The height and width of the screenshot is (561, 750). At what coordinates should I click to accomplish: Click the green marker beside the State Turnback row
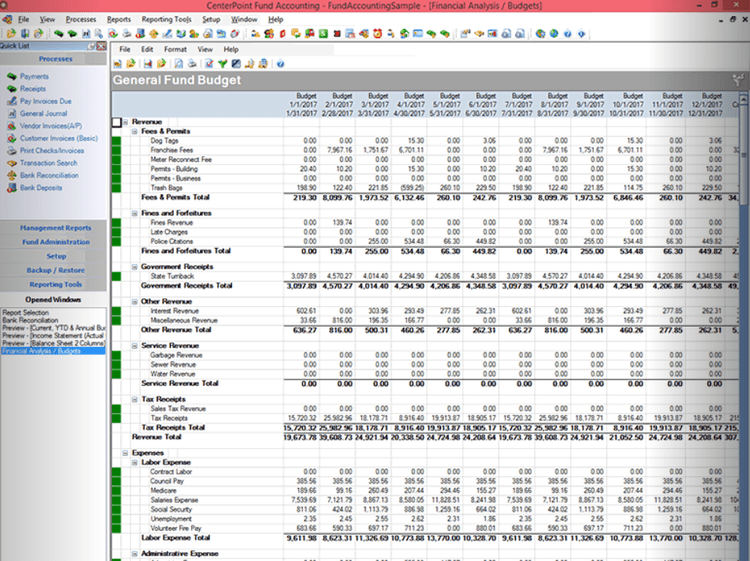tap(116, 276)
